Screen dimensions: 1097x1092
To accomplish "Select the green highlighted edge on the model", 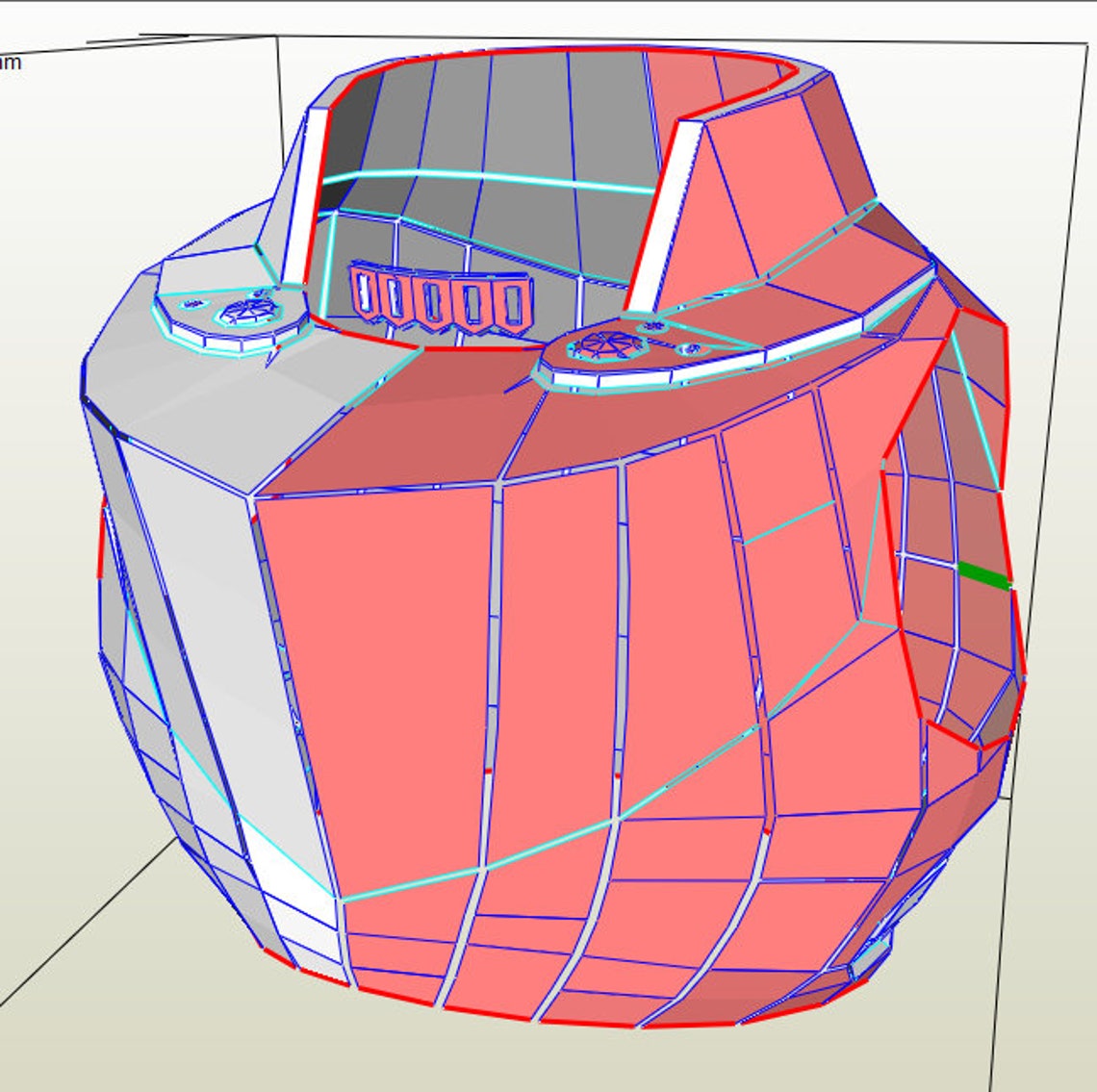I will 983,575.
